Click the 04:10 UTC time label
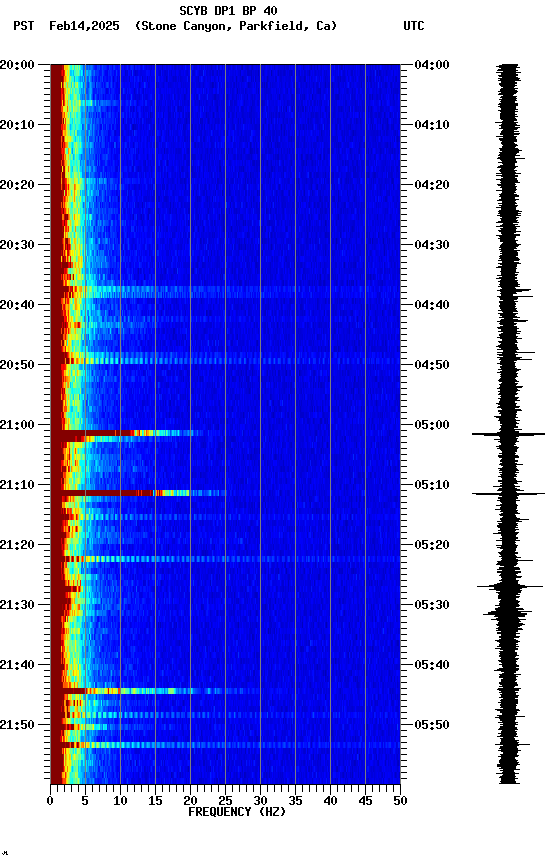The image size is (552, 864). [432, 125]
